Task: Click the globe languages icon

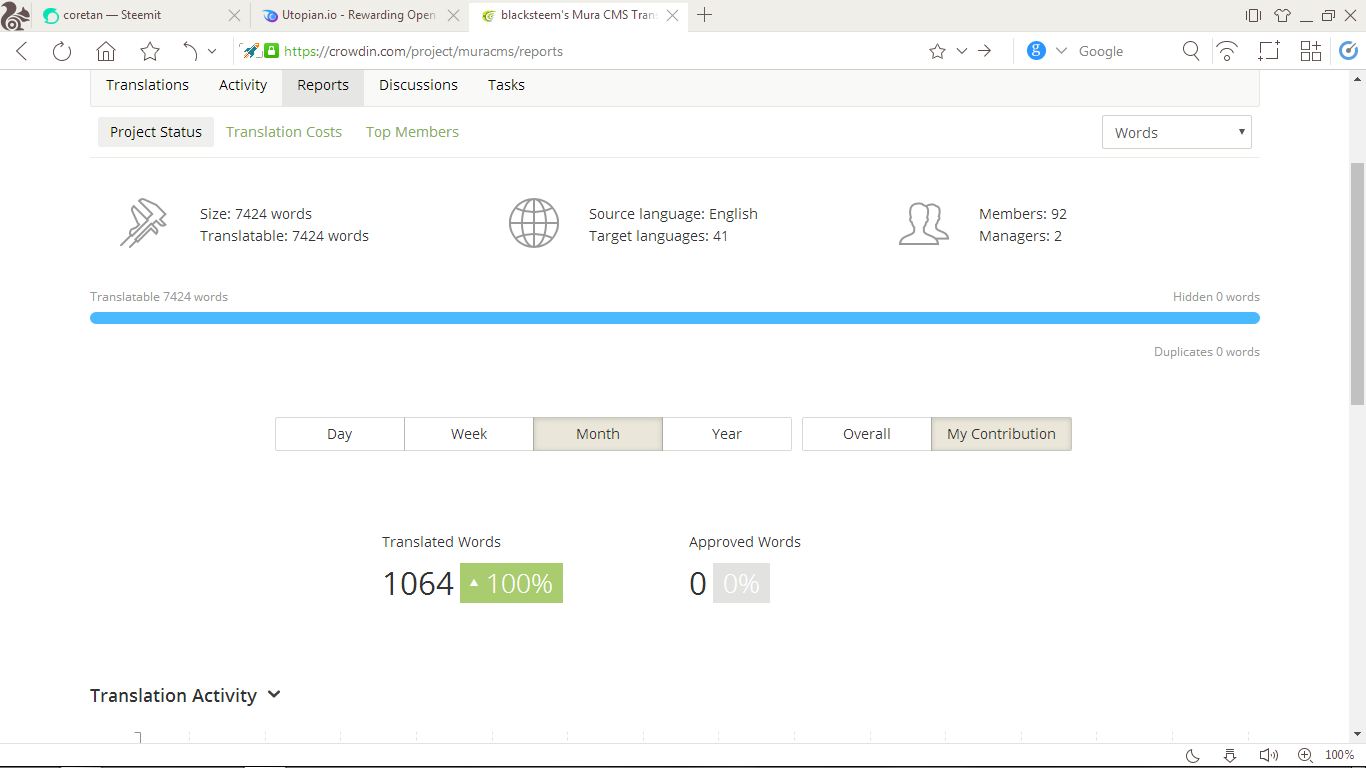Action: [534, 223]
